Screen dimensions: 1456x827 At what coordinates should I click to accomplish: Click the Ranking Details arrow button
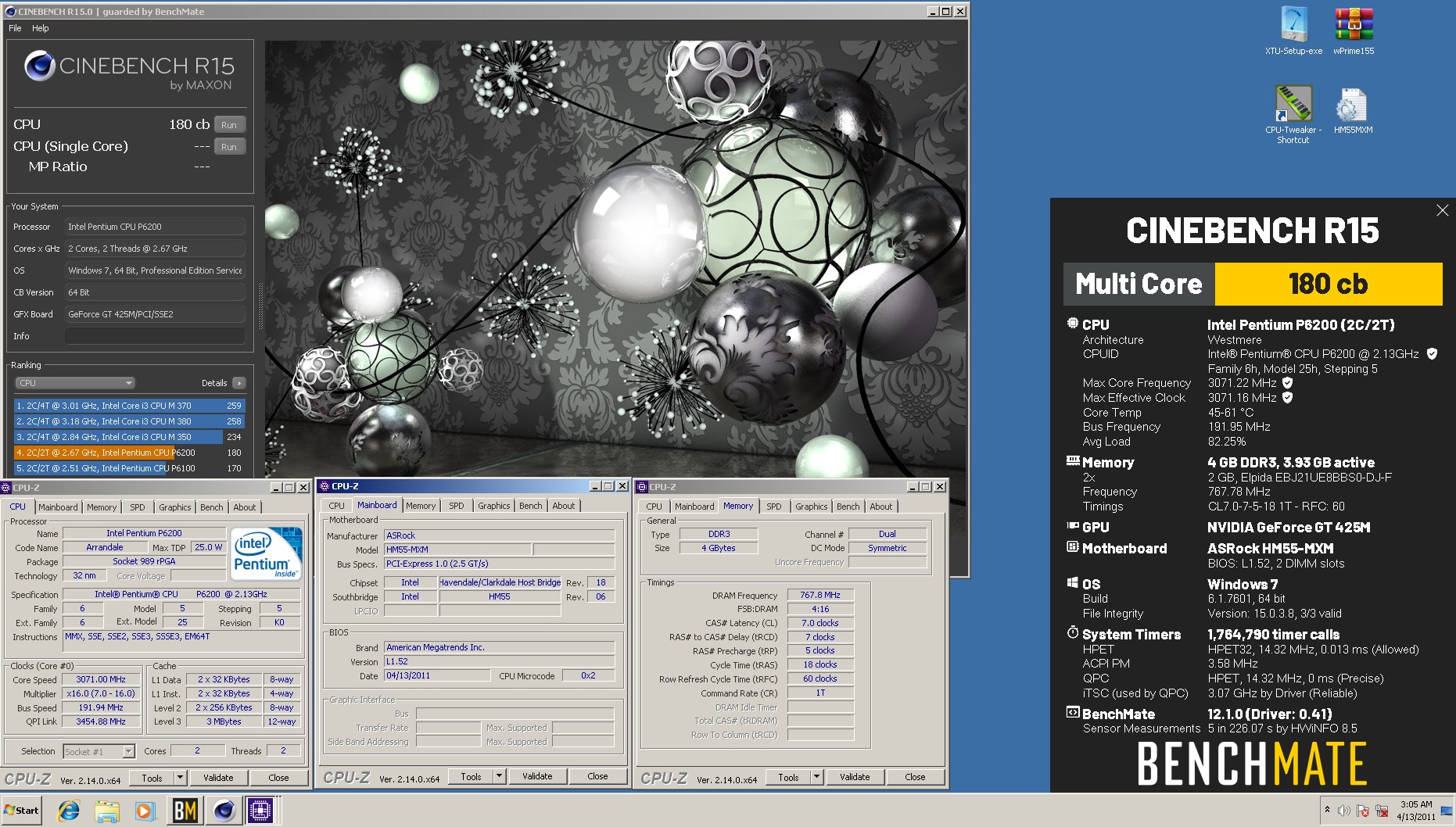(239, 383)
